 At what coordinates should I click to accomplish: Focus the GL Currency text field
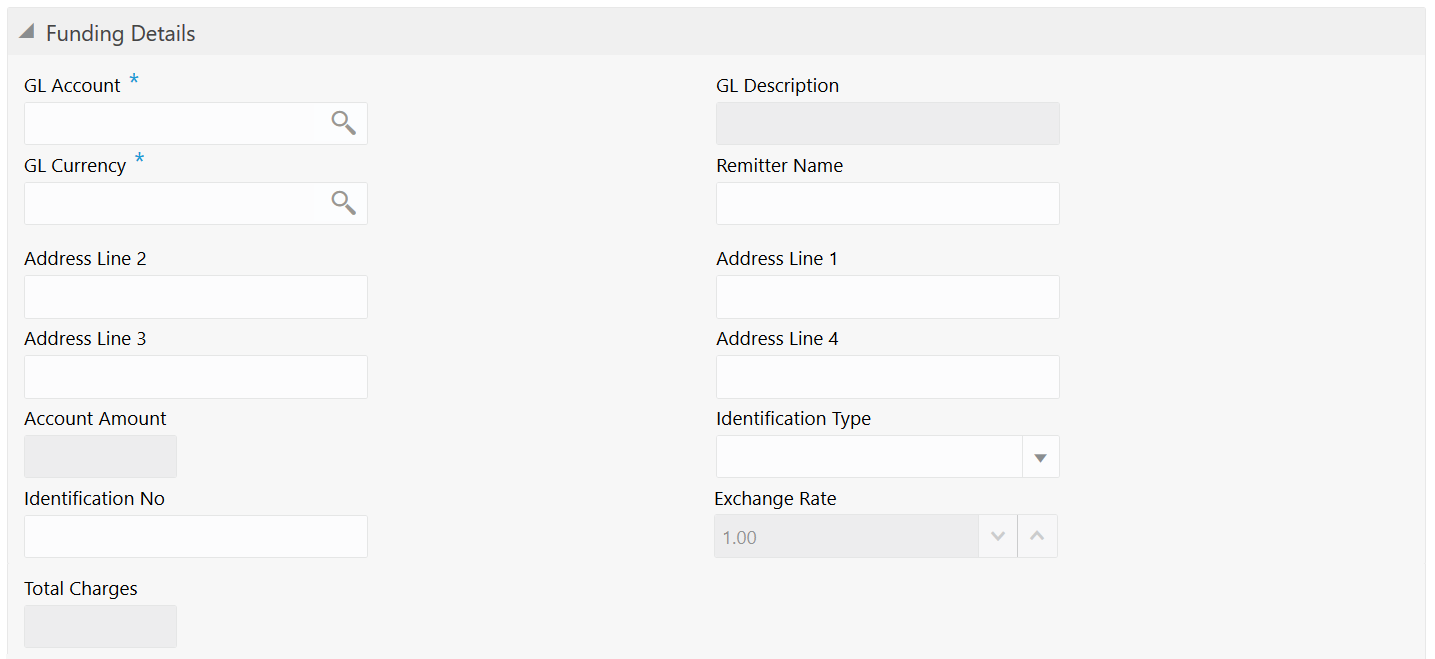coord(175,203)
